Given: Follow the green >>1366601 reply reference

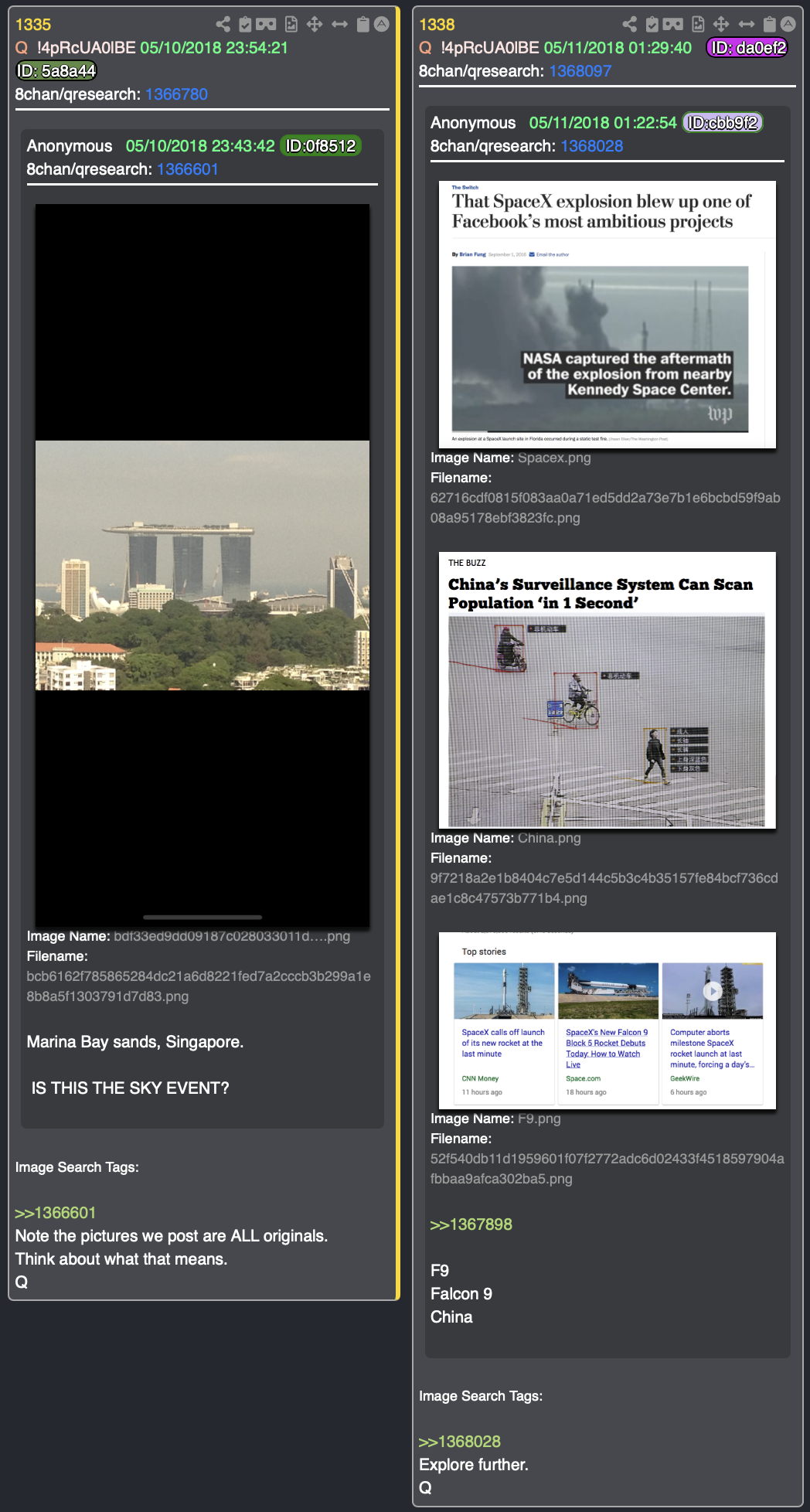Looking at the screenshot, I should [56, 1213].
